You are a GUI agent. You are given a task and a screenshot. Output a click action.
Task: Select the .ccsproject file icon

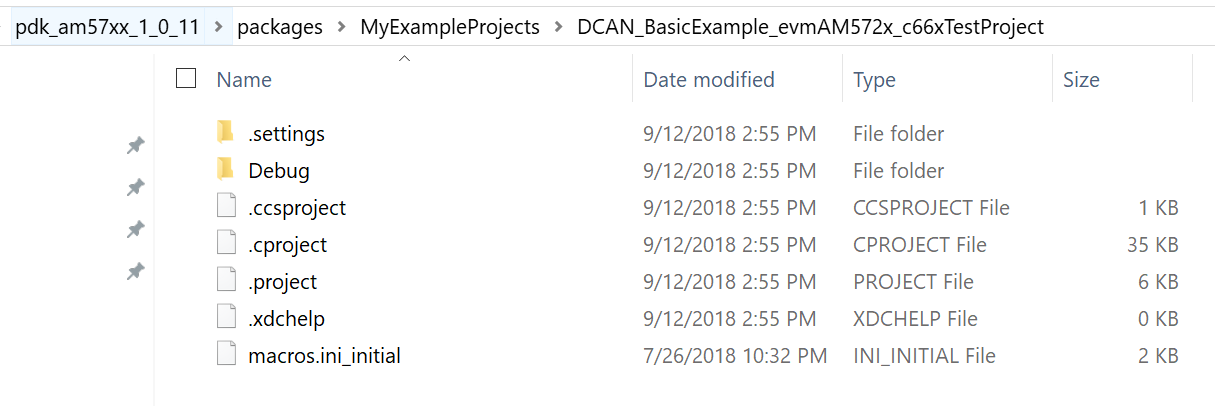[x=226, y=207]
